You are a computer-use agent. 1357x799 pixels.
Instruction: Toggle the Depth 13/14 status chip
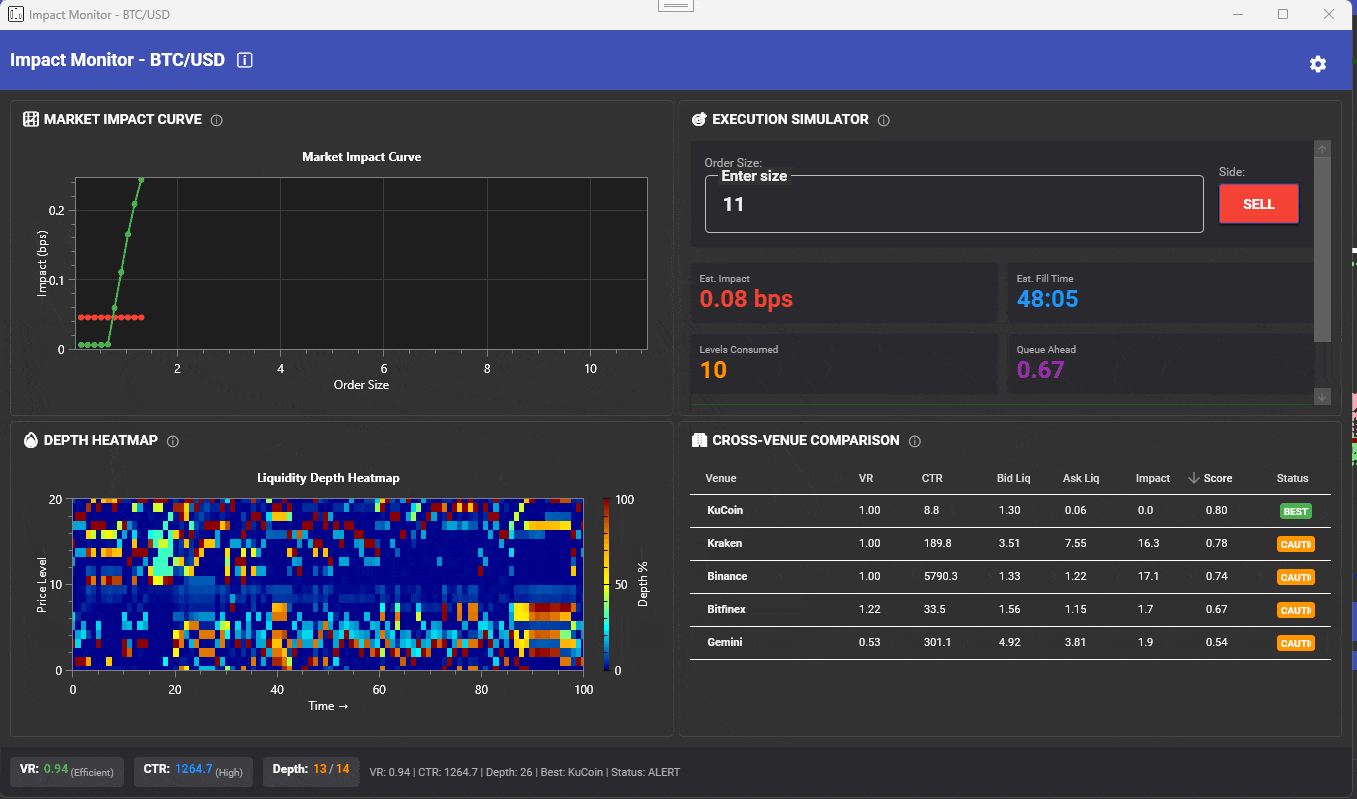click(310, 771)
